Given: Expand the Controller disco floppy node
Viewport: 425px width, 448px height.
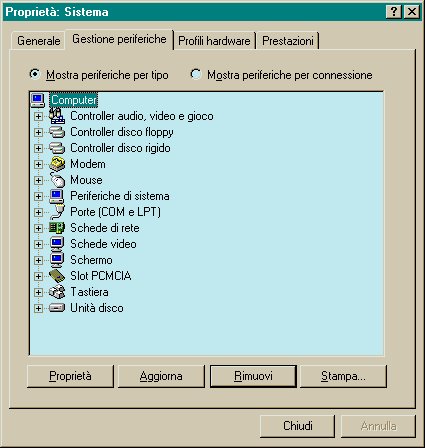Looking at the screenshot, I should [38, 132].
